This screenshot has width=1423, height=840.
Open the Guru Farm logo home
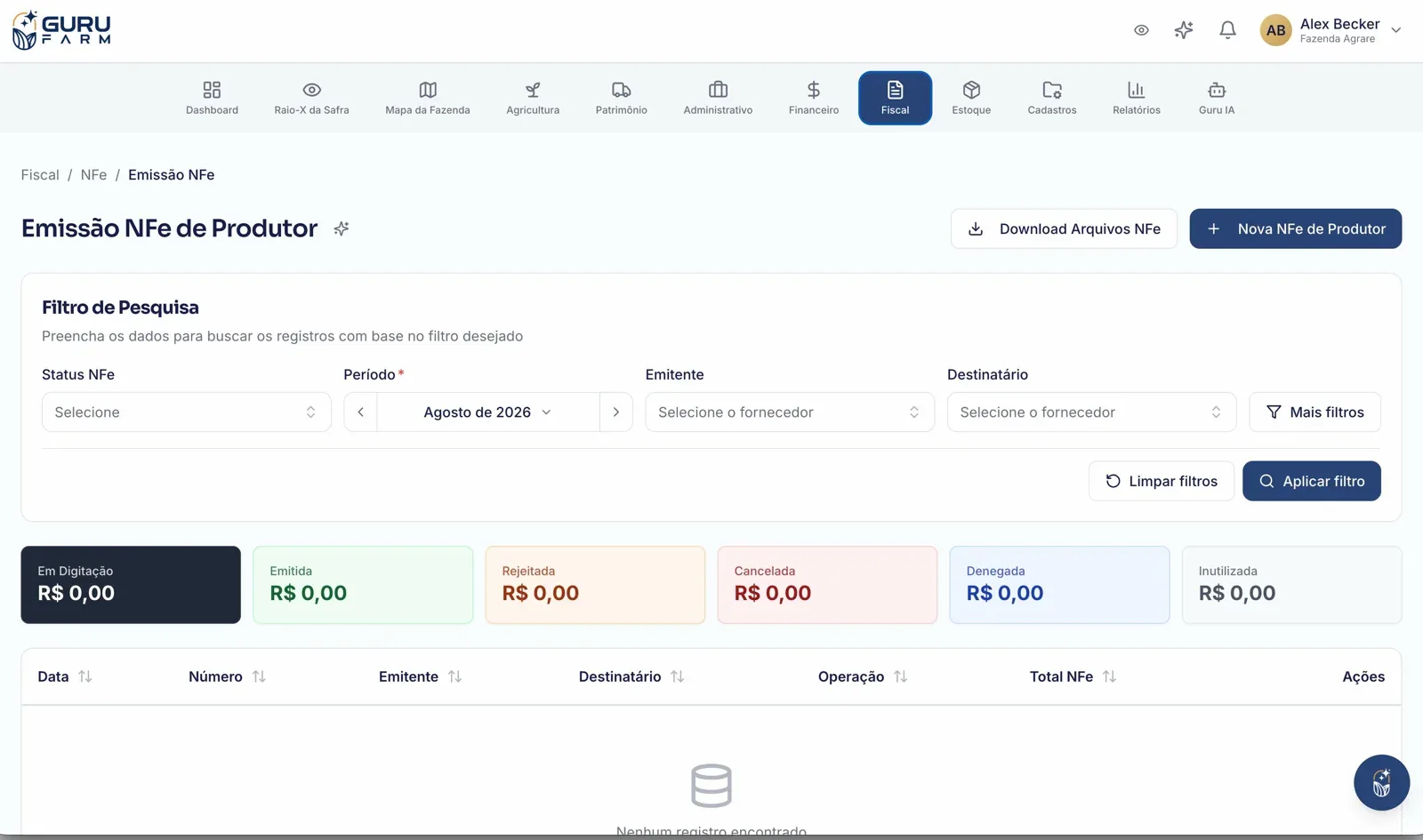click(x=61, y=30)
